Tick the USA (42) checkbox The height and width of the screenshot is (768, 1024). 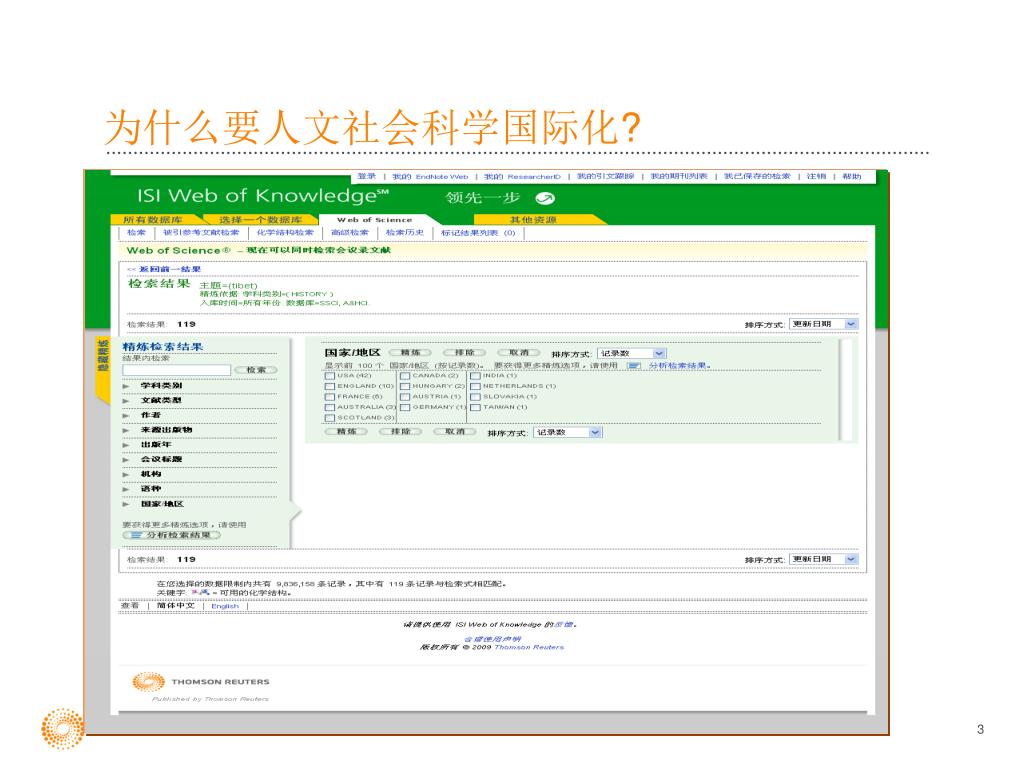(x=330, y=376)
